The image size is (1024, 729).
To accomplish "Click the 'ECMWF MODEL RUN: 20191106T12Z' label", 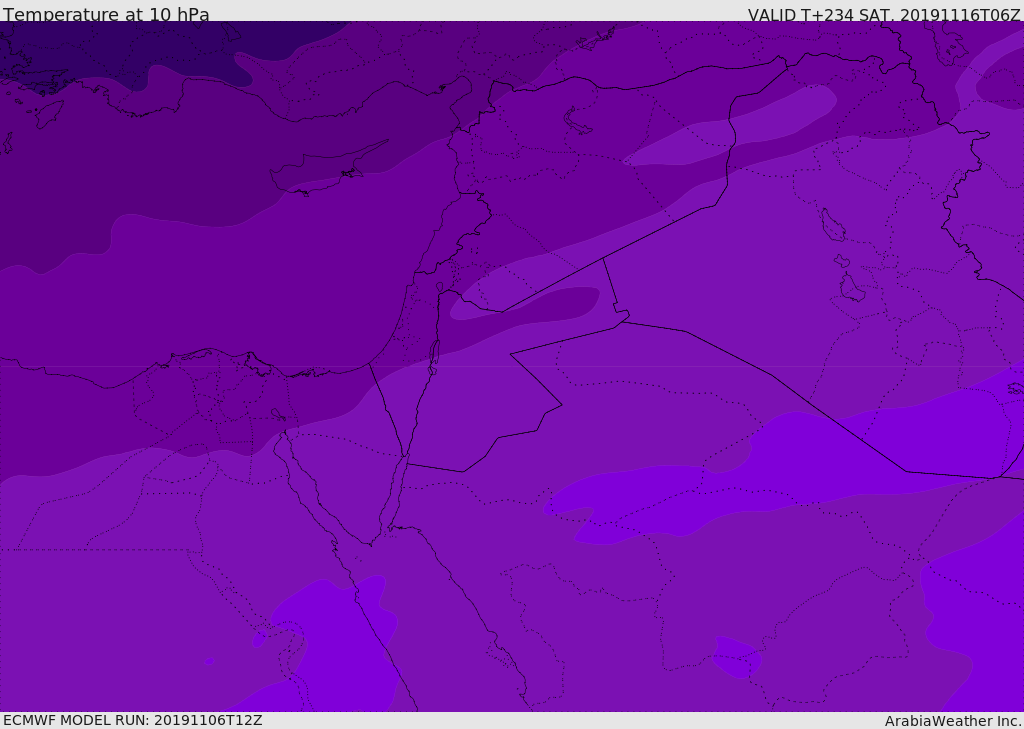I will point(133,720).
